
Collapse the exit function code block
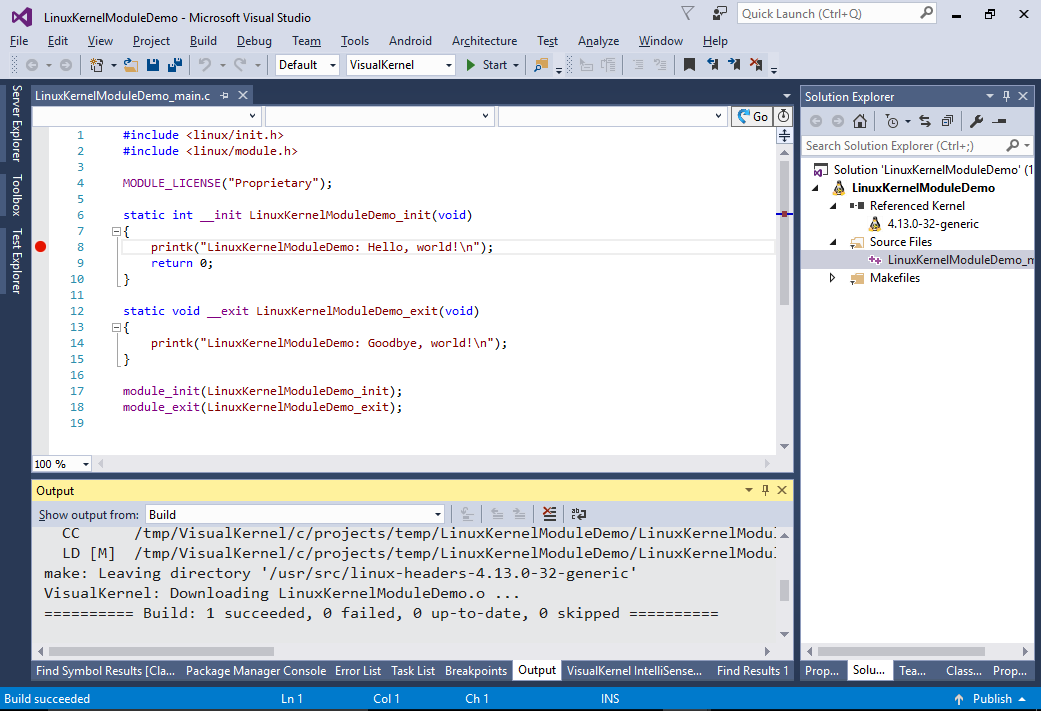click(x=116, y=327)
